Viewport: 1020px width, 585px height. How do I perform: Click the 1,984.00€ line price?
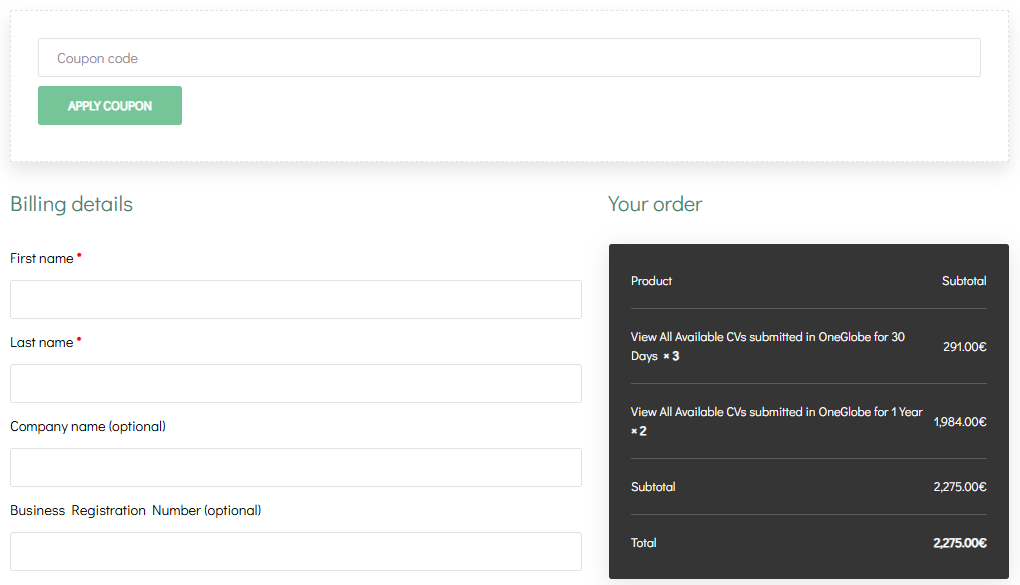[x=960, y=422]
